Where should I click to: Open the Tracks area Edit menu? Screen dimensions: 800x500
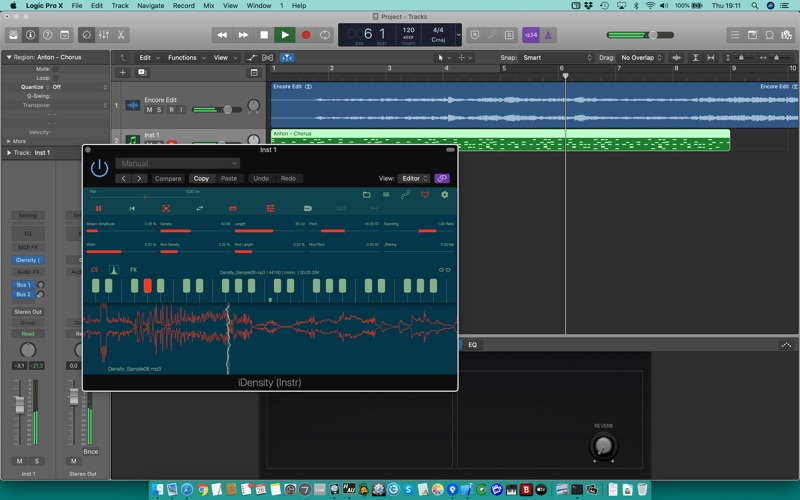149,58
